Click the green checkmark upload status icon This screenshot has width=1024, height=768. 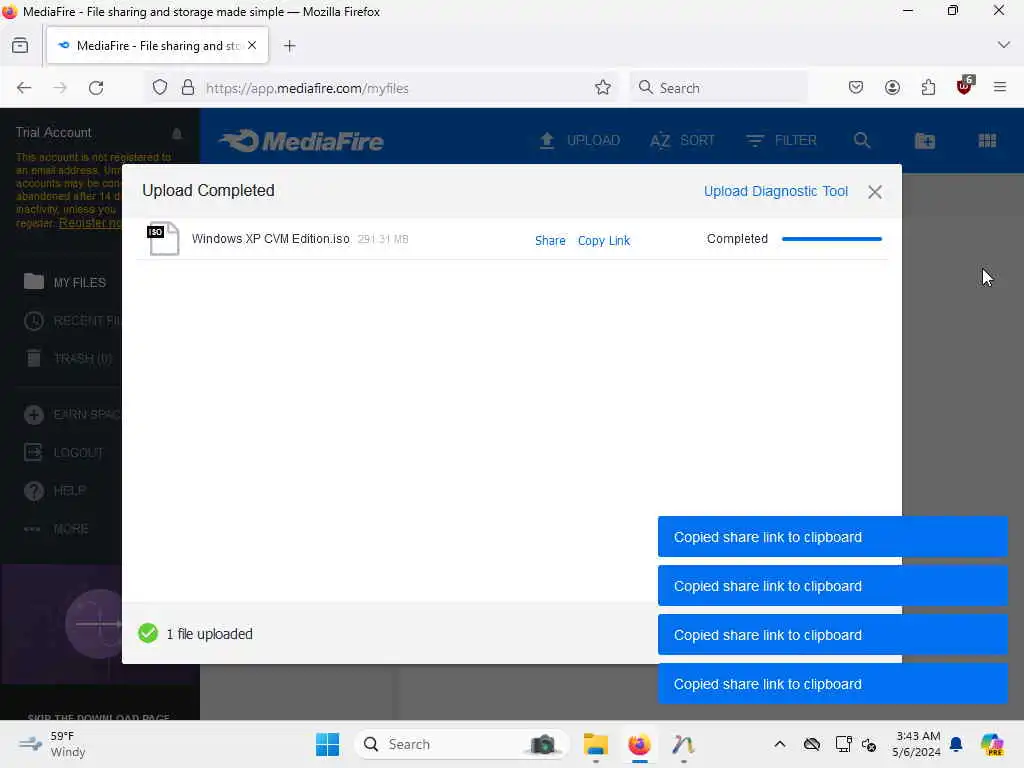[x=148, y=633]
